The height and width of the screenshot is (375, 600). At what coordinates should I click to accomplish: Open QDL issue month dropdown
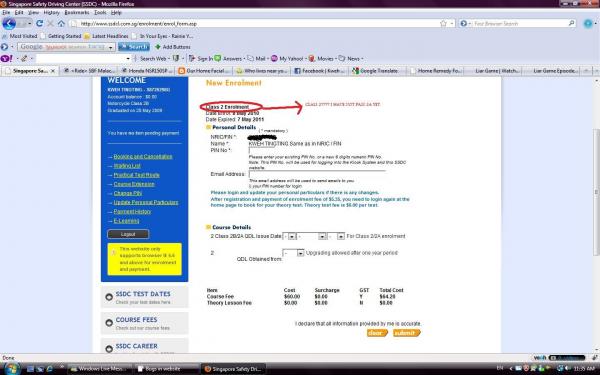coord(312,236)
